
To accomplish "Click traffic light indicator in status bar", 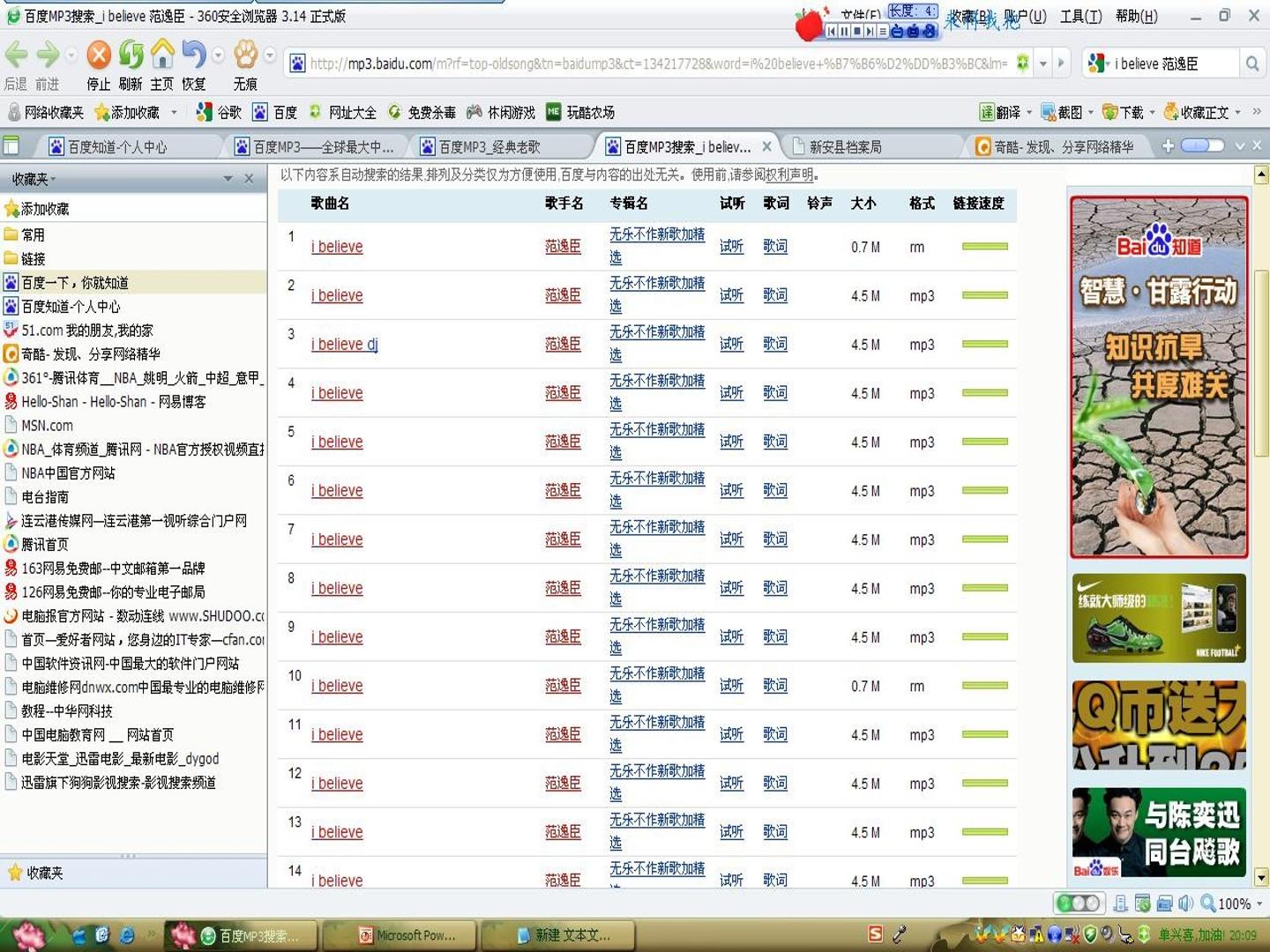I will [1079, 904].
